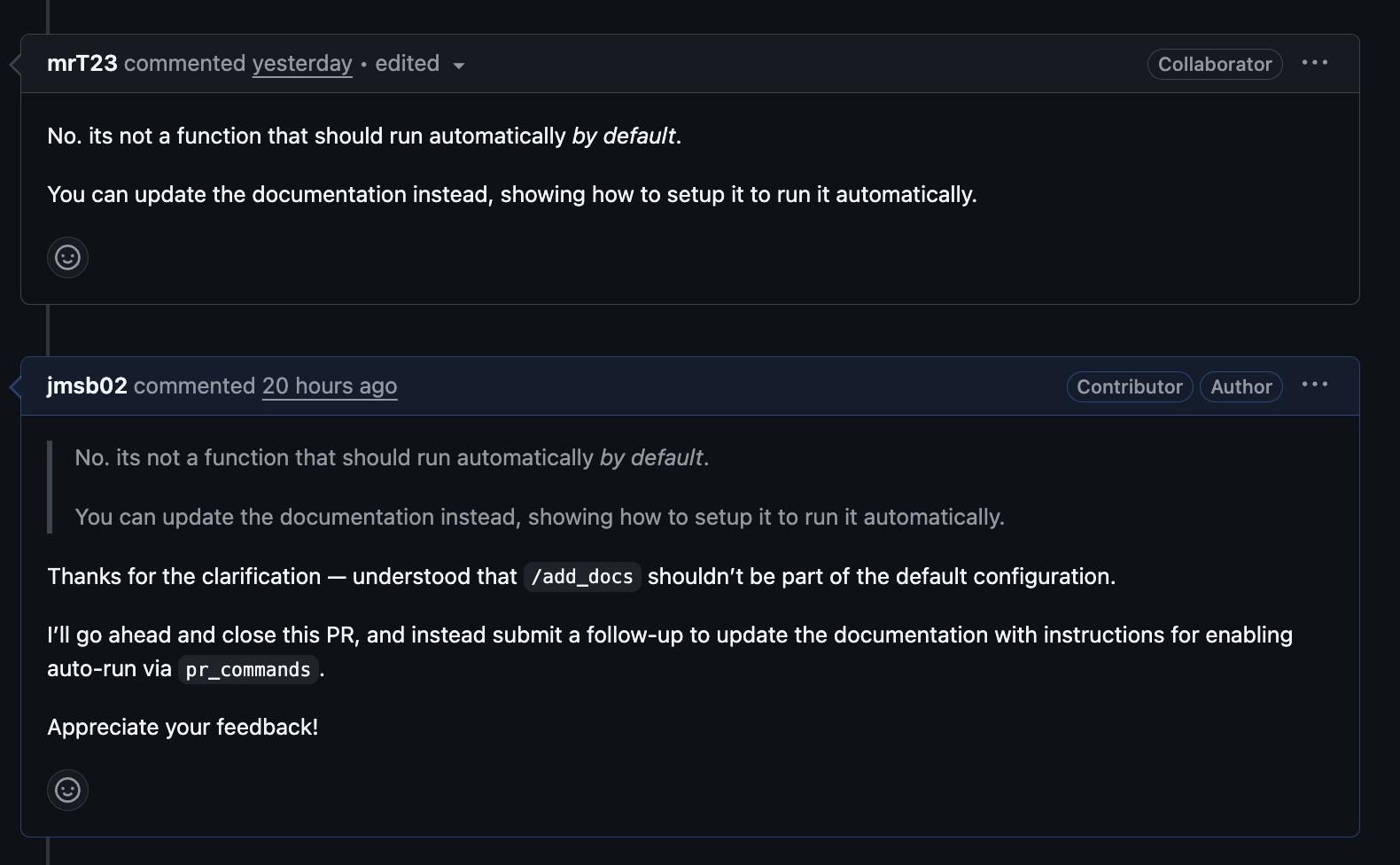Click the quoted "You can update the documentation" line
Viewport: 1400px width, 865px height.
click(x=540, y=517)
